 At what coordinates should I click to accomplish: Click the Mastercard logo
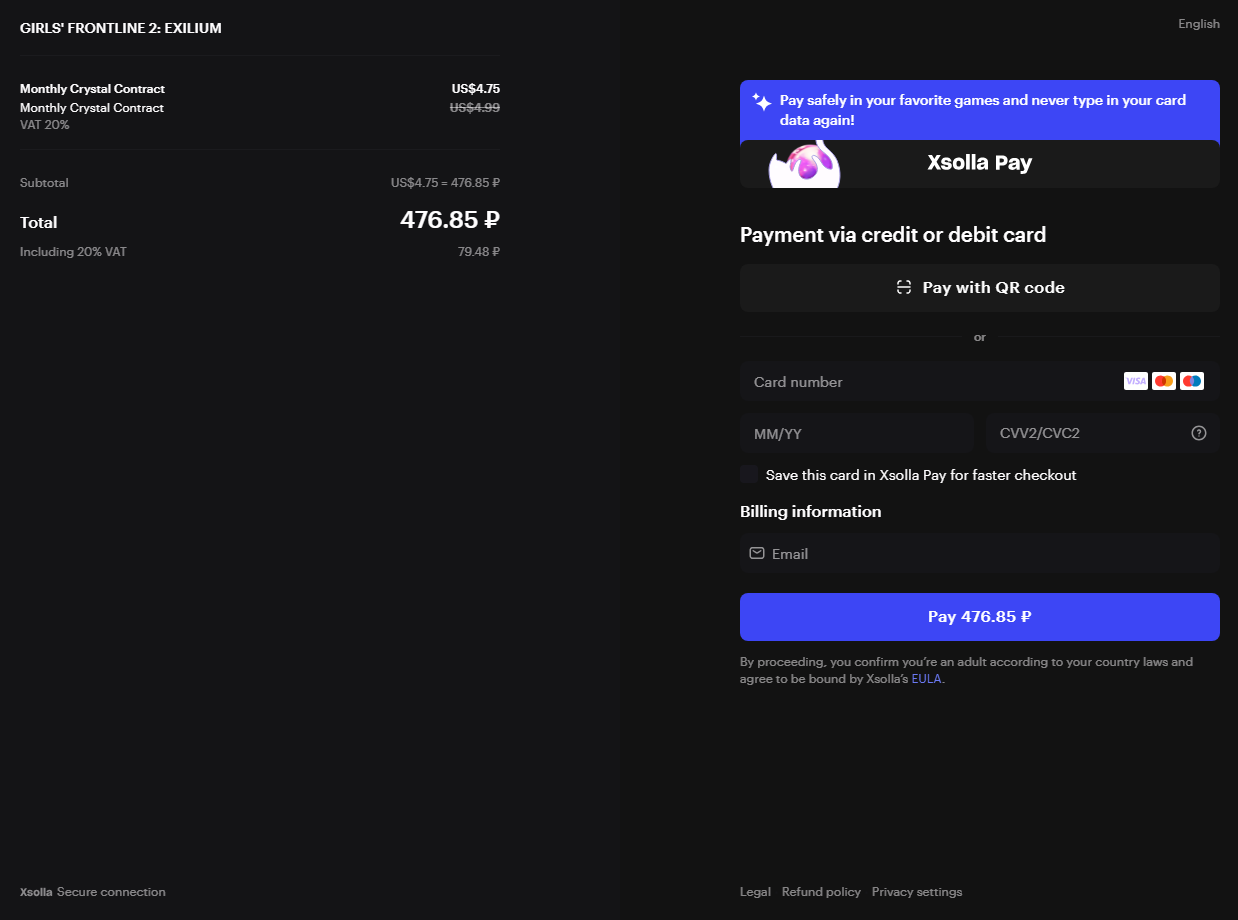coord(1164,381)
